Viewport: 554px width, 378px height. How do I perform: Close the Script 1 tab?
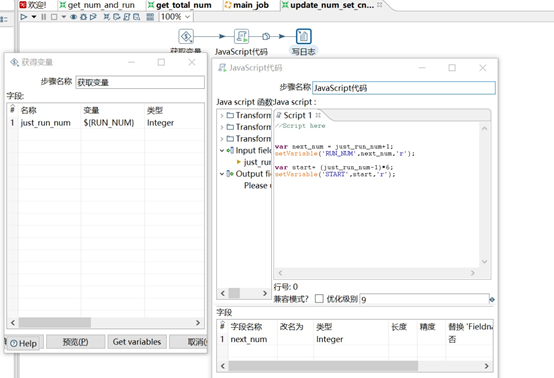(x=318, y=115)
